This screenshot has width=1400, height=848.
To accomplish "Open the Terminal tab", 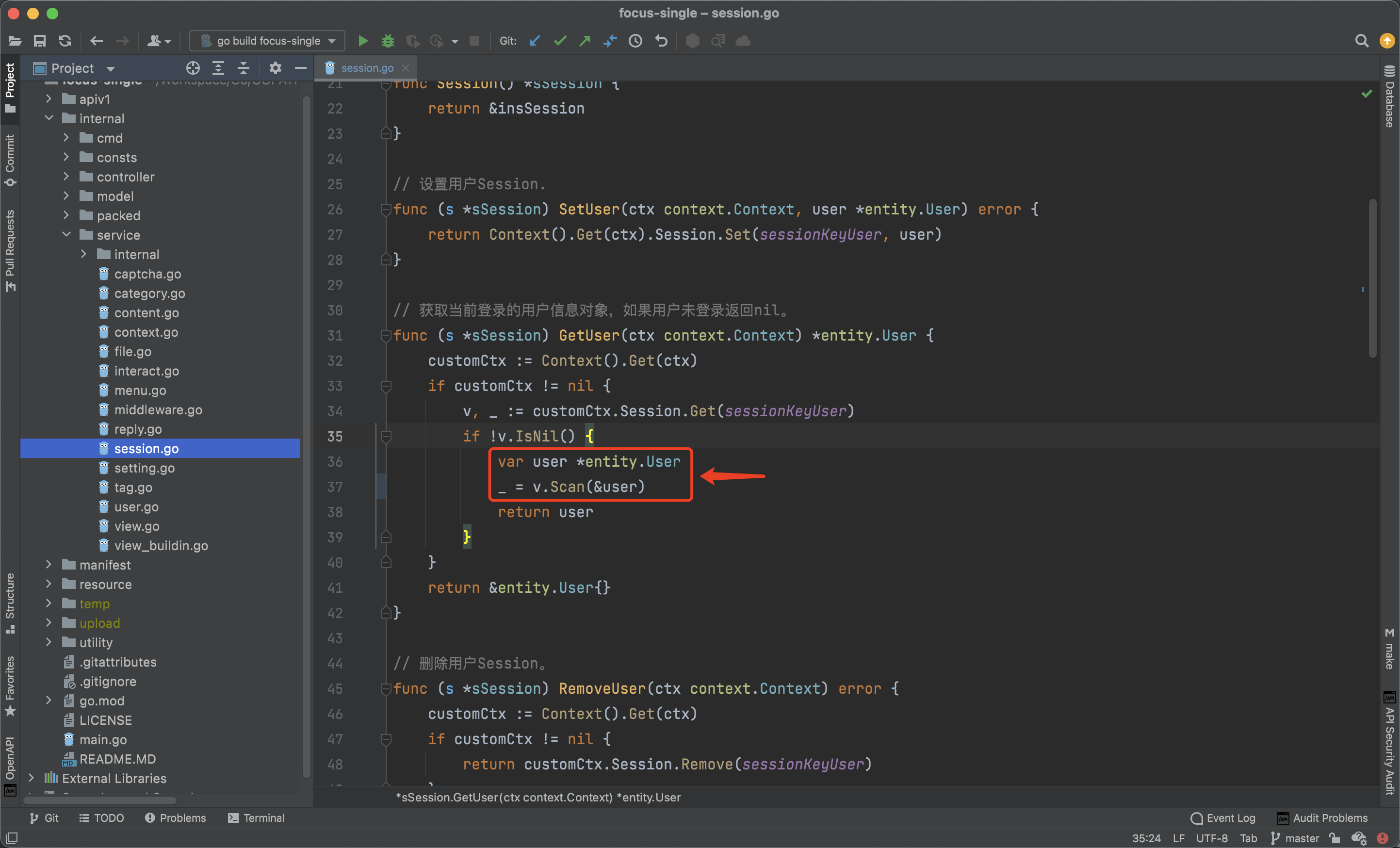I will click(256, 818).
